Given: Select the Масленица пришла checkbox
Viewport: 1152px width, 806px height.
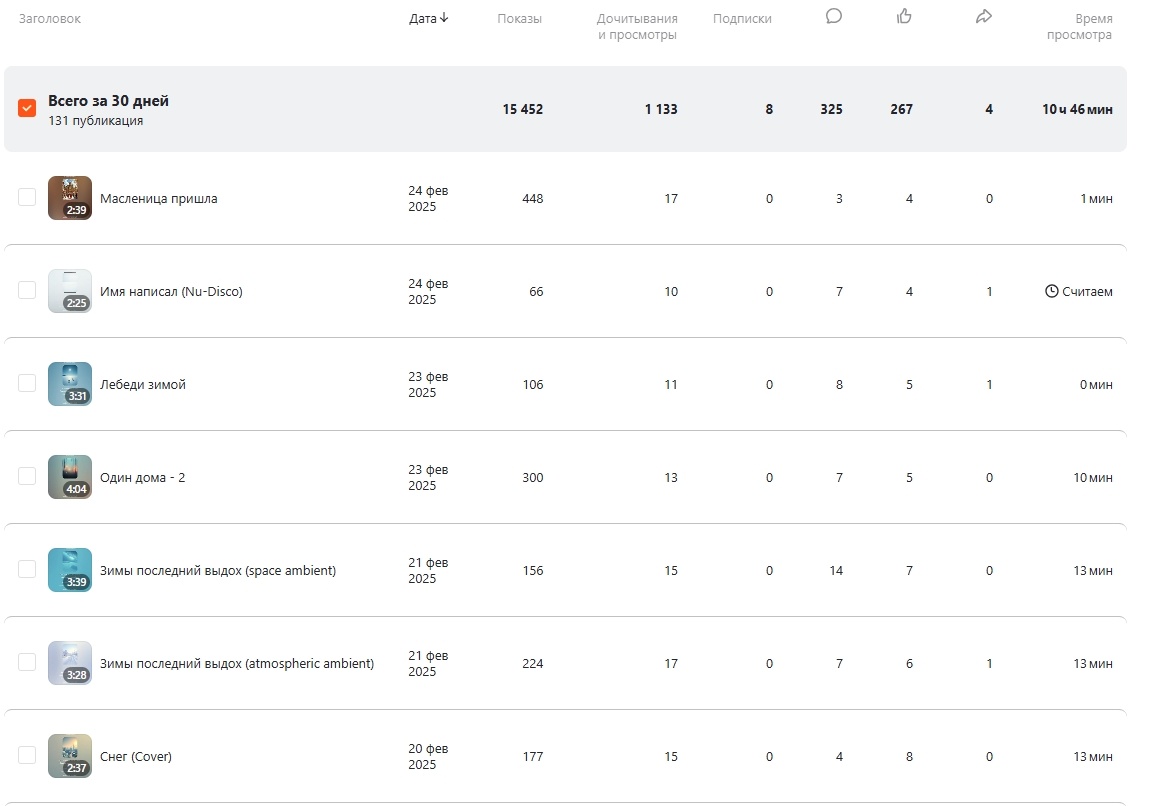Looking at the screenshot, I should click(27, 197).
